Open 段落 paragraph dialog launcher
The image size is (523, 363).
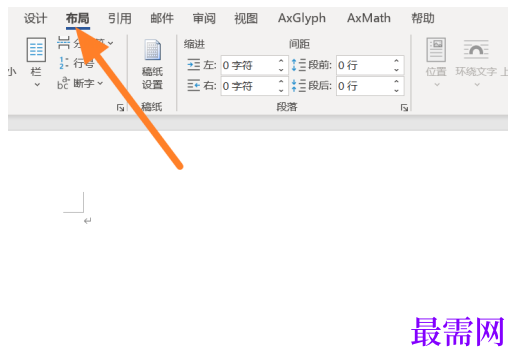(x=404, y=107)
